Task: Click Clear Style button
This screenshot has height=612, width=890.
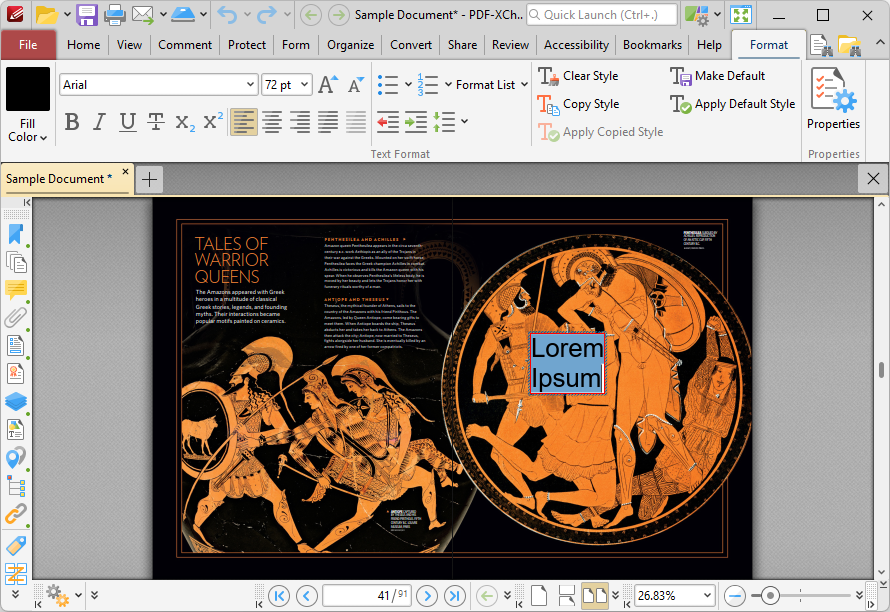Action: [578, 76]
